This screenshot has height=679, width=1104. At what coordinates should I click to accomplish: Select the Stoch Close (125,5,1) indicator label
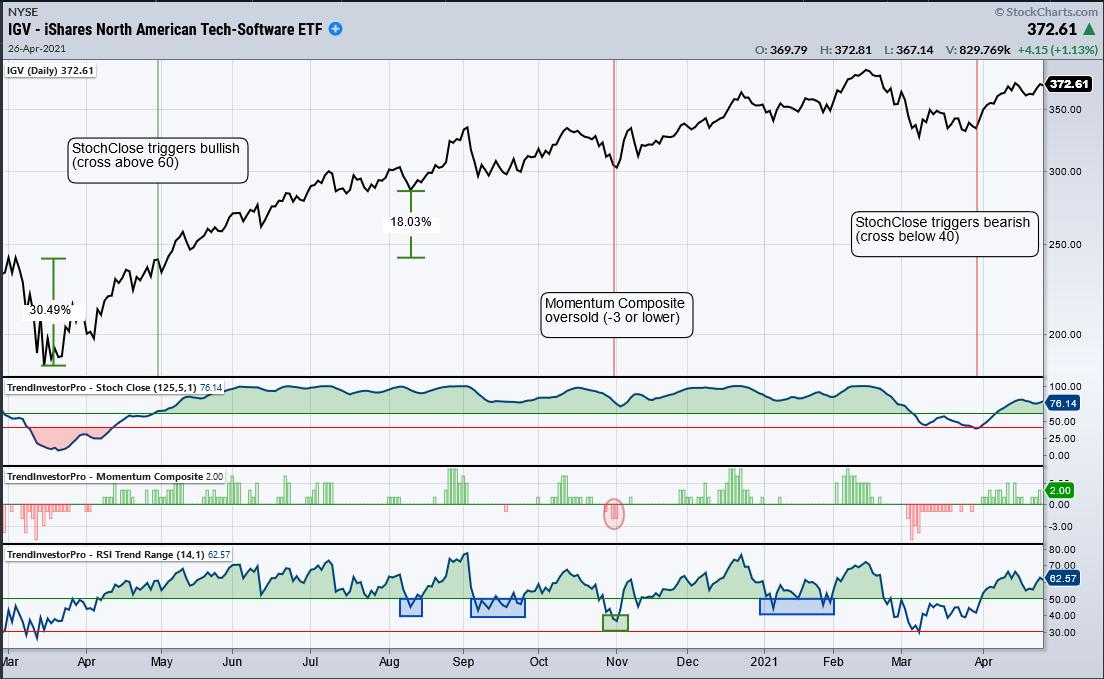[x=115, y=387]
